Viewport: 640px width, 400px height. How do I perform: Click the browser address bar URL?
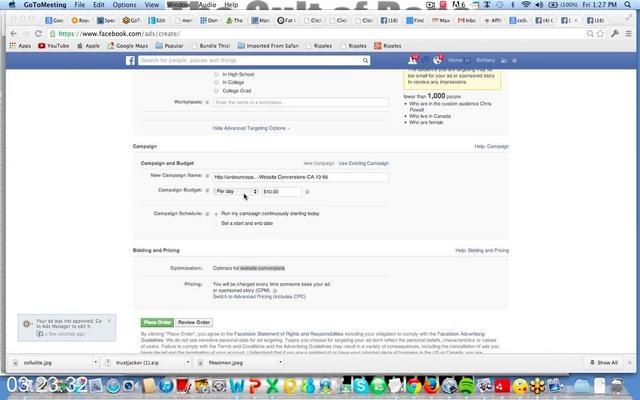point(118,33)
